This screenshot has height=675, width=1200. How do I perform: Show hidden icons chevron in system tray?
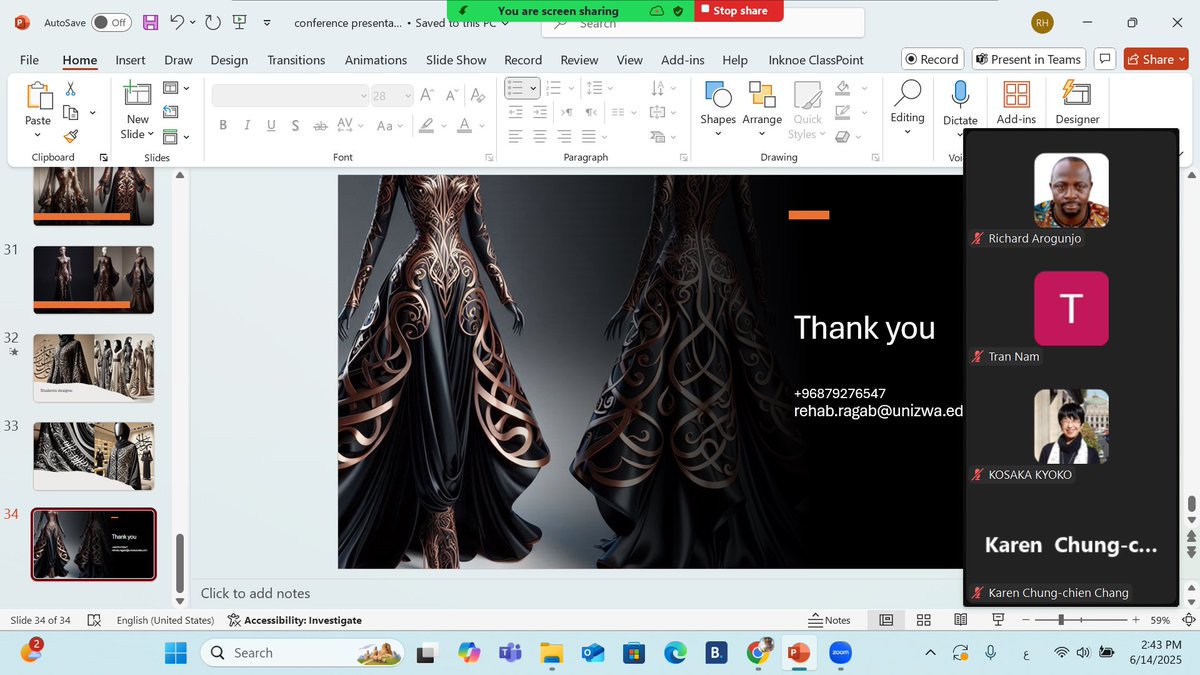(x=930, y=653)
